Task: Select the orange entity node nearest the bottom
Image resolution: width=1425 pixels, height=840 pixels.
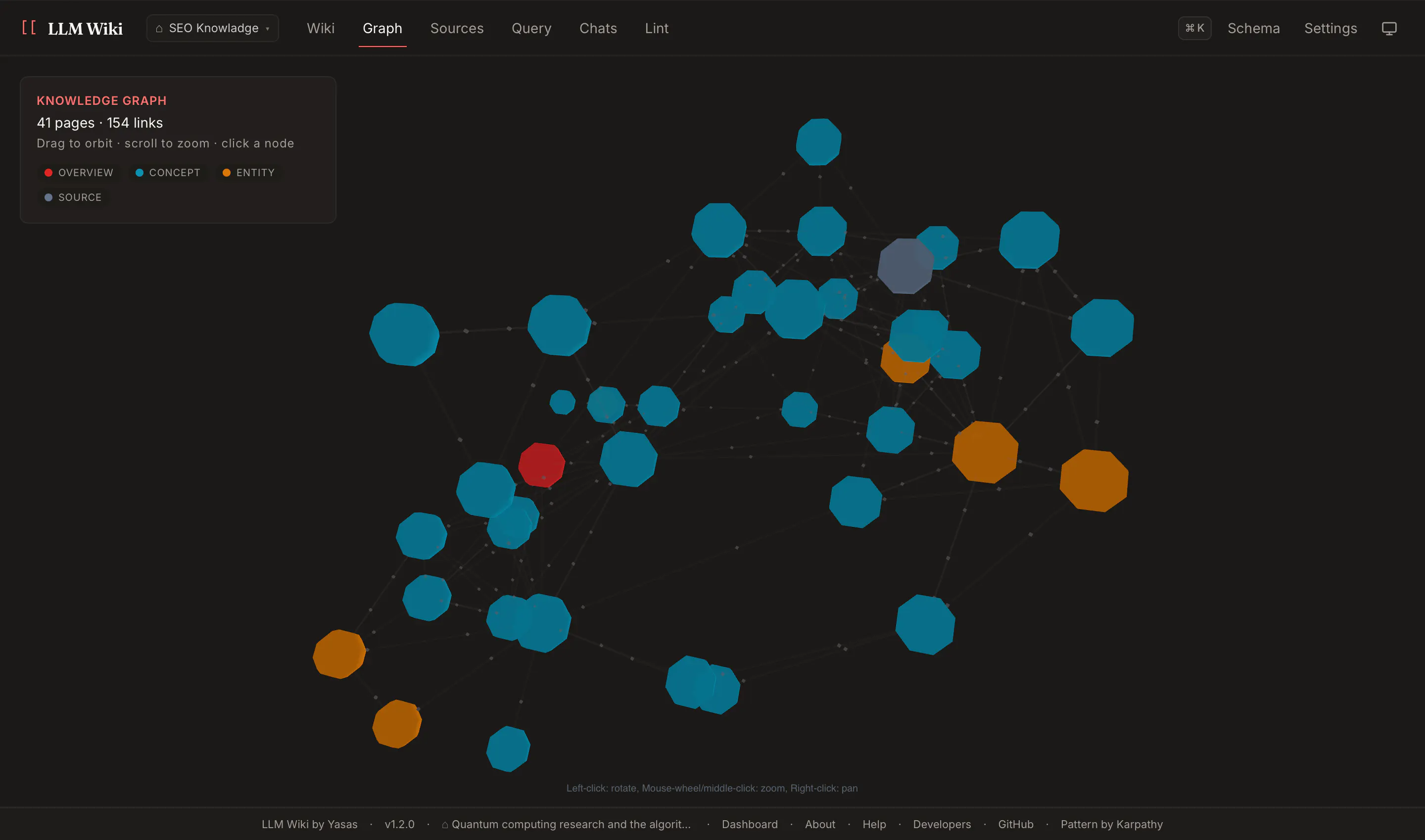Action: point(397,724)
